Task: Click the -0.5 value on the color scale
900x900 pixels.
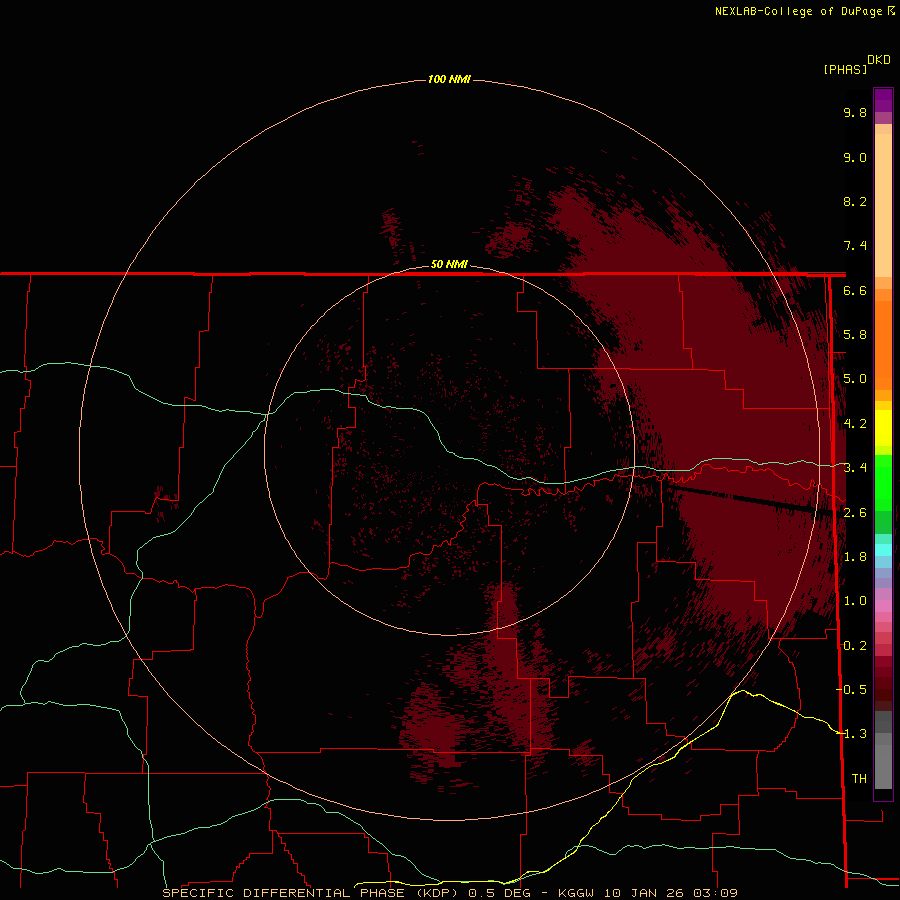Action: pos(851,689)
